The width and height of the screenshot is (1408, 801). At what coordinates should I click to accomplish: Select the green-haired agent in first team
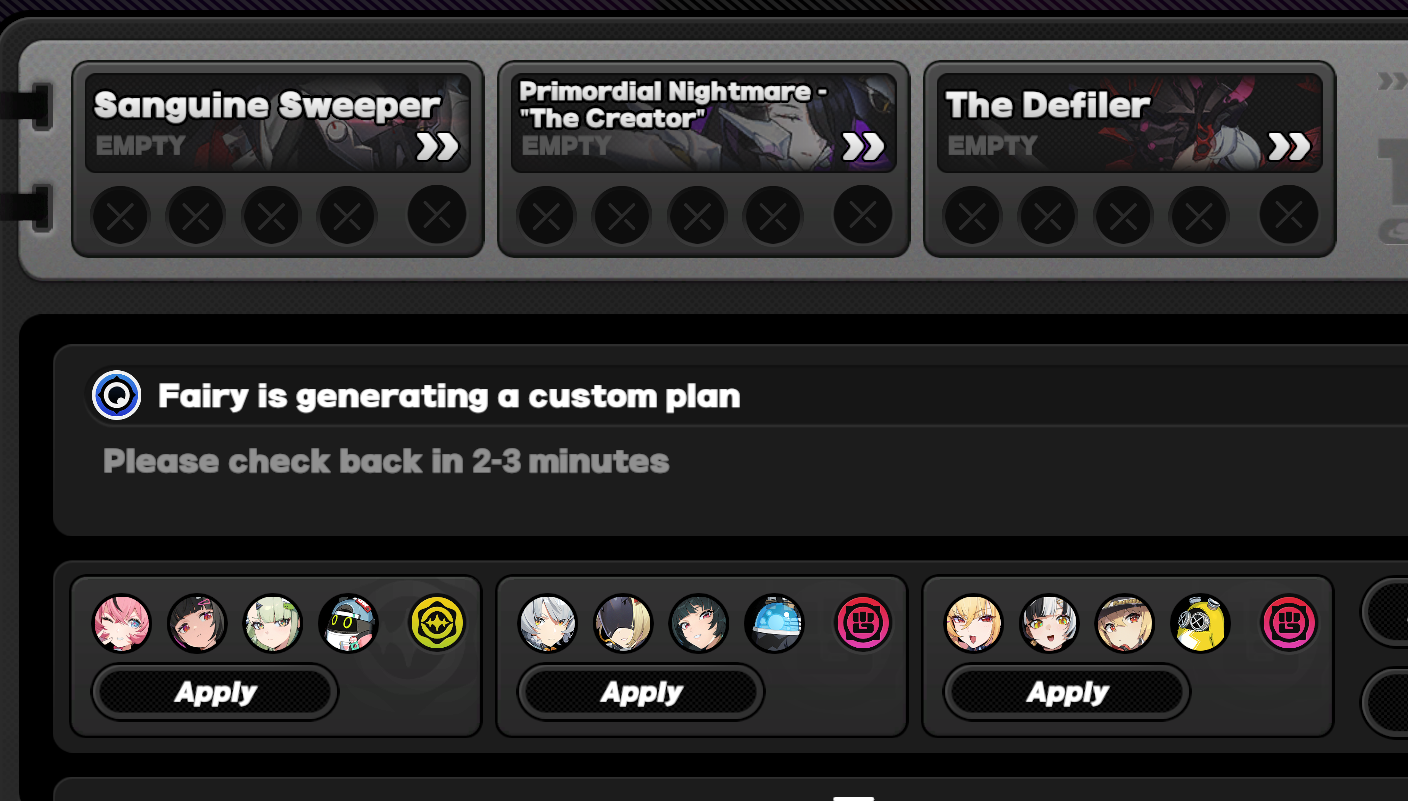(x=273, y=623)
